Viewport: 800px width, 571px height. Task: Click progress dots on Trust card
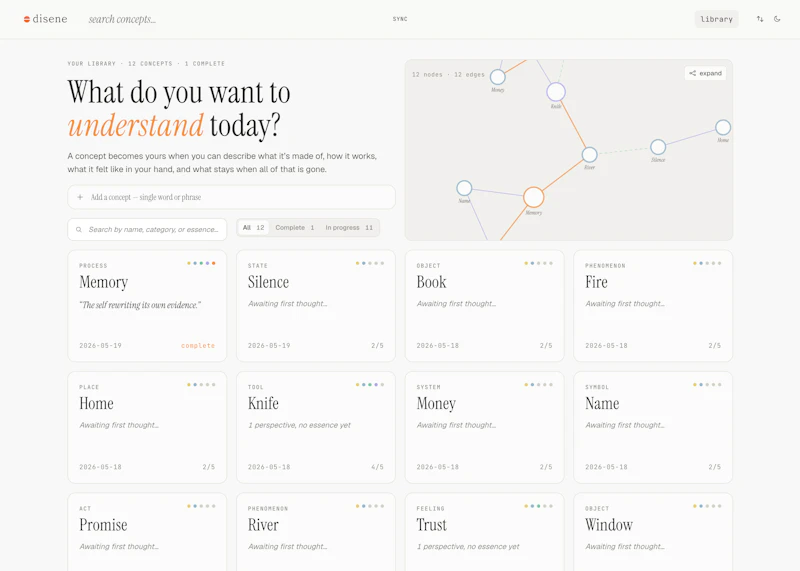coord(538,506)
